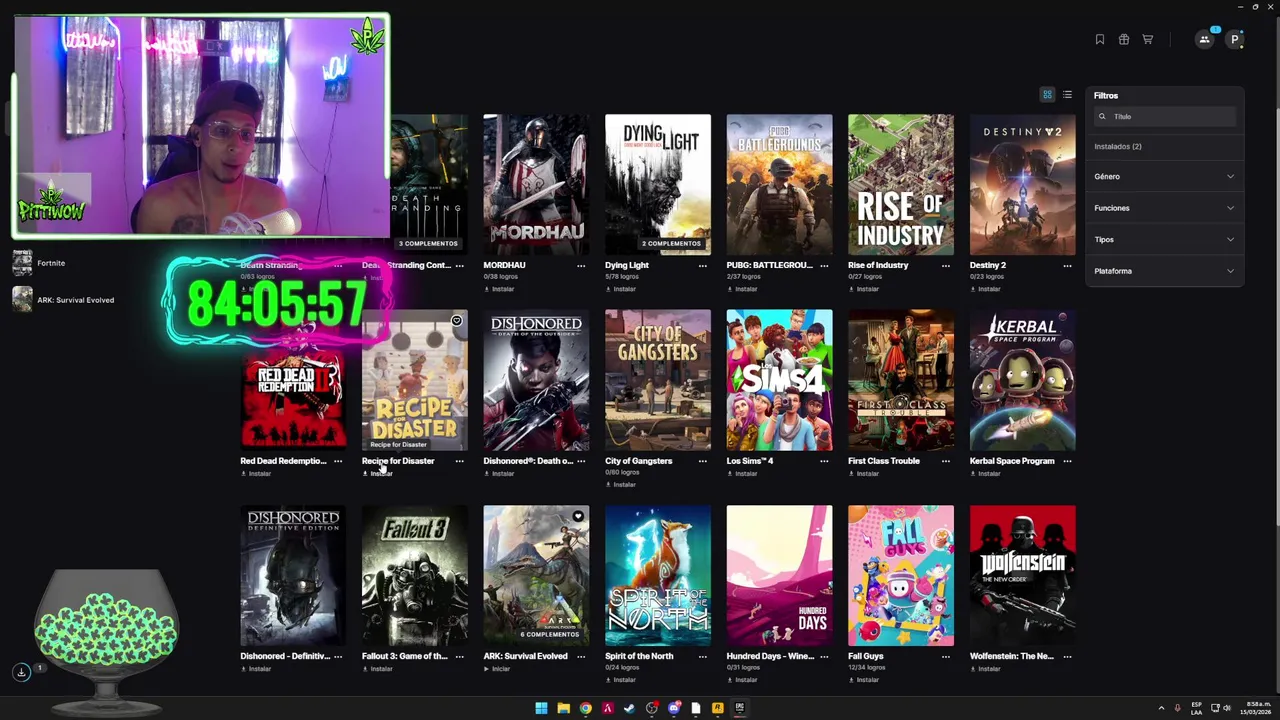Show hidden system tray icons
This screenshot has width=1280, height=720.
pos(1161,708)
